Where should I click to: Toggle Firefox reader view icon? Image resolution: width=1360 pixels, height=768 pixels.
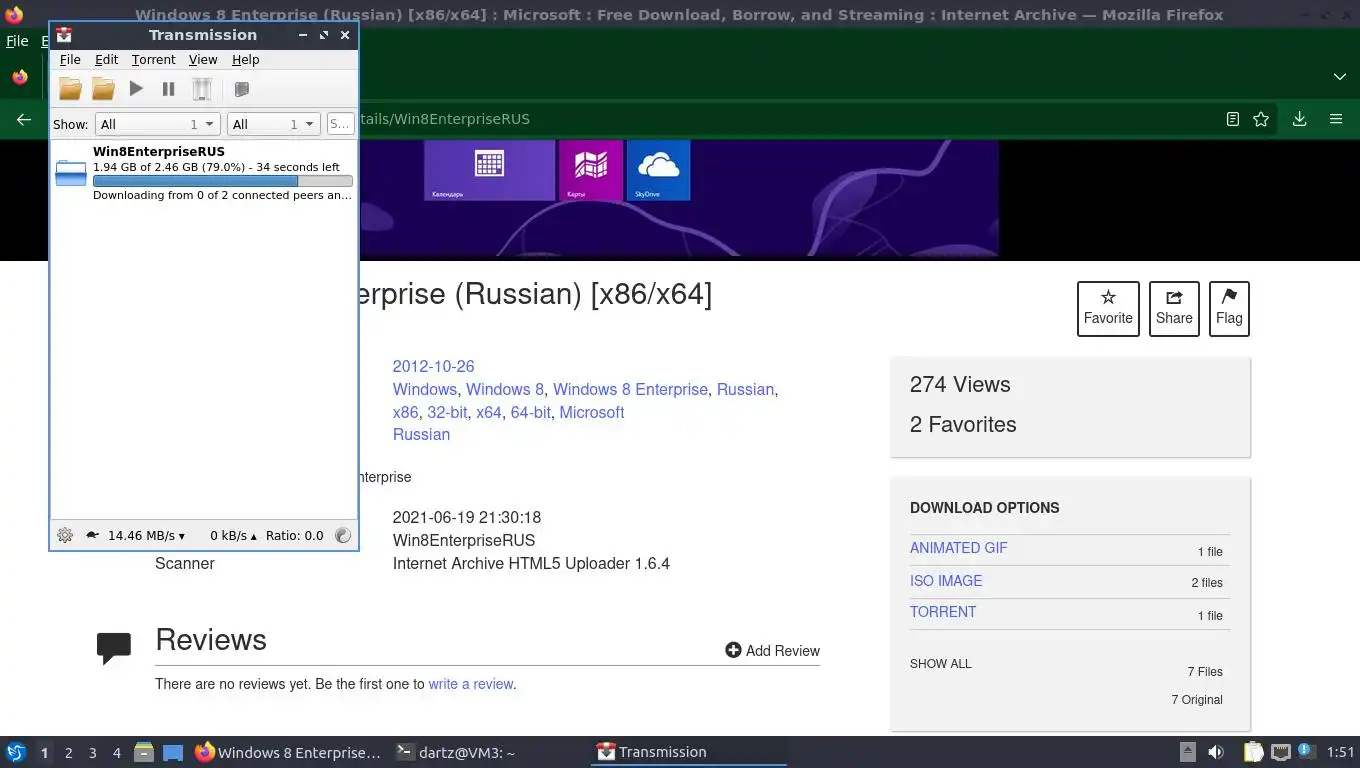(x=1233, y=119)
